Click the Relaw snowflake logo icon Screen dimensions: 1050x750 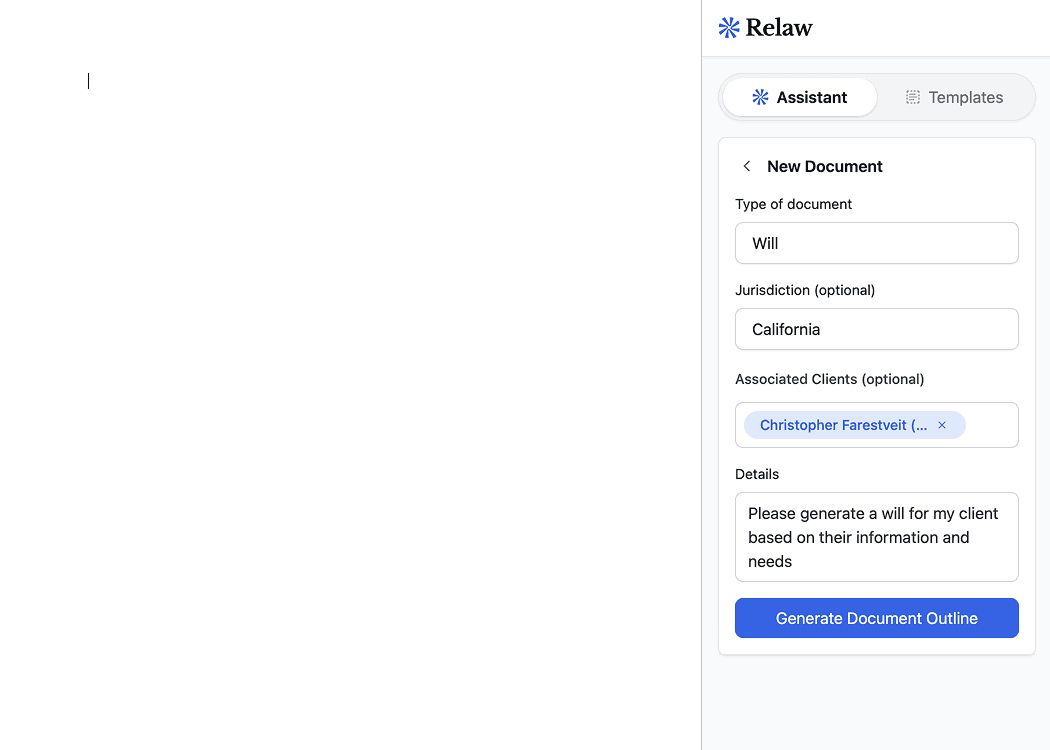[x=729, y=28]
